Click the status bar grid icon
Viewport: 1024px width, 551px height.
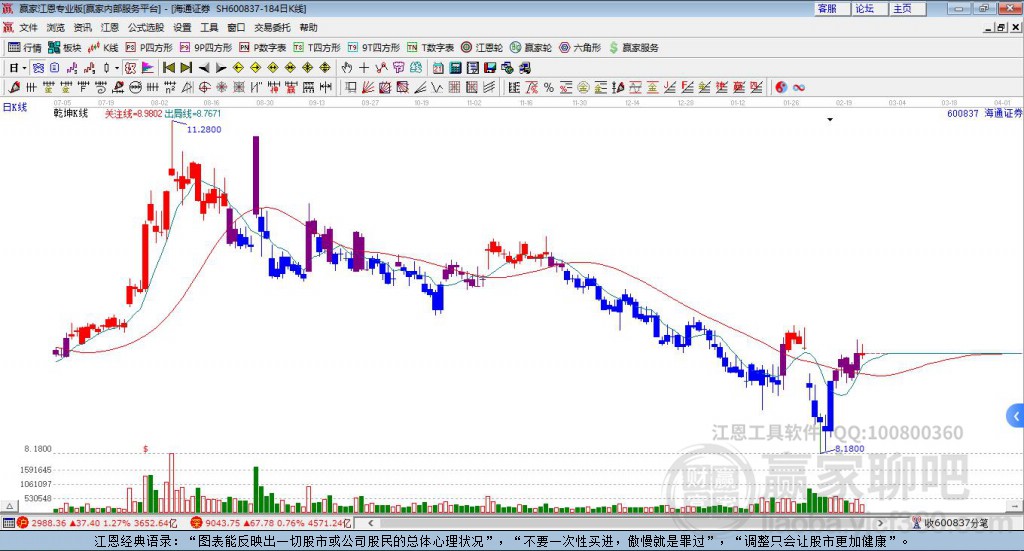(8, 523)
